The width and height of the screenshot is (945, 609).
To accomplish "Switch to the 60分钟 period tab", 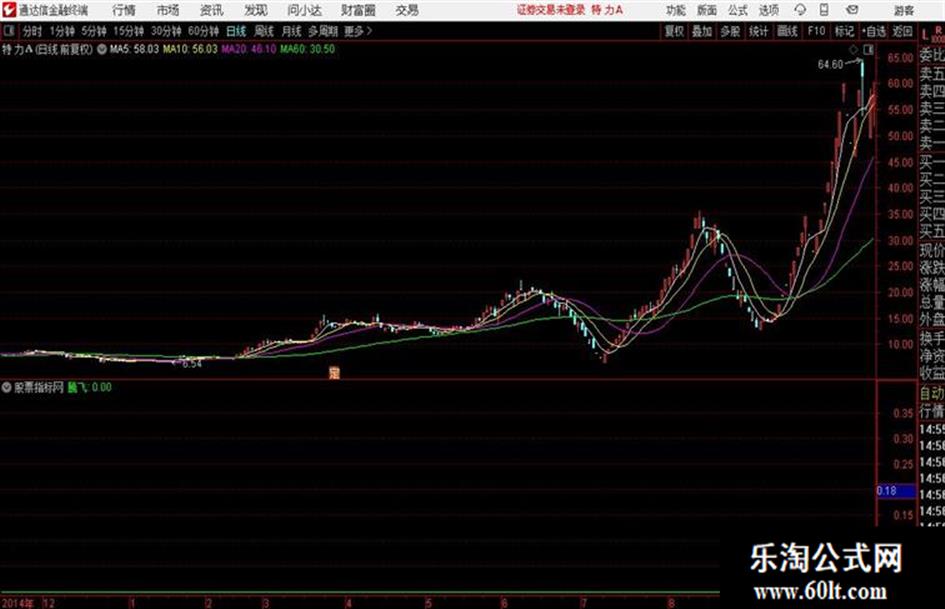I will [203, 31].
